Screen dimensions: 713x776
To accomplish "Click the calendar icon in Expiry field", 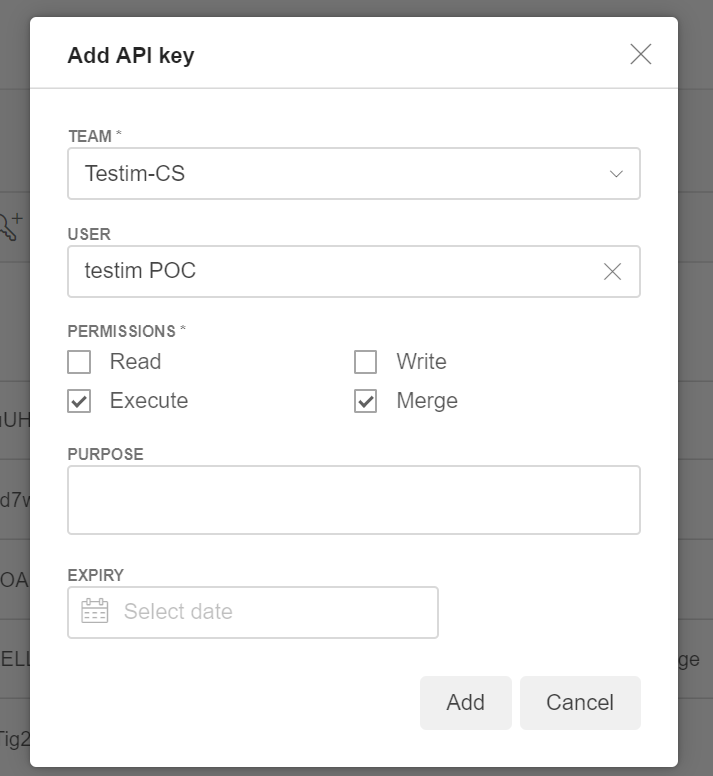I will tap(95, 611).
